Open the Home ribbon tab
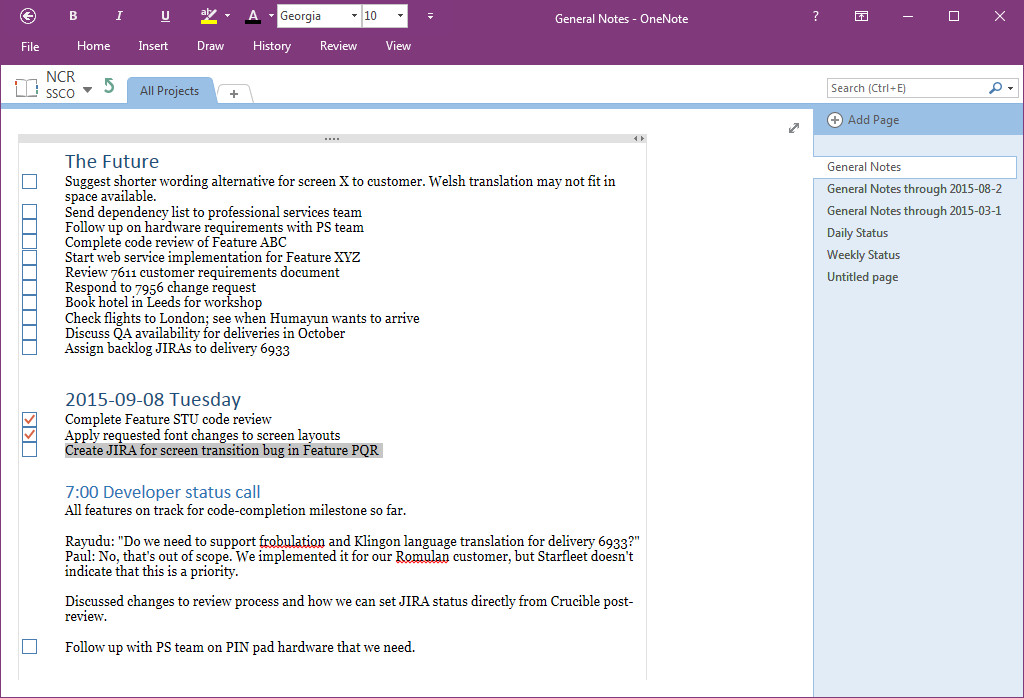 tap(93, 46)
